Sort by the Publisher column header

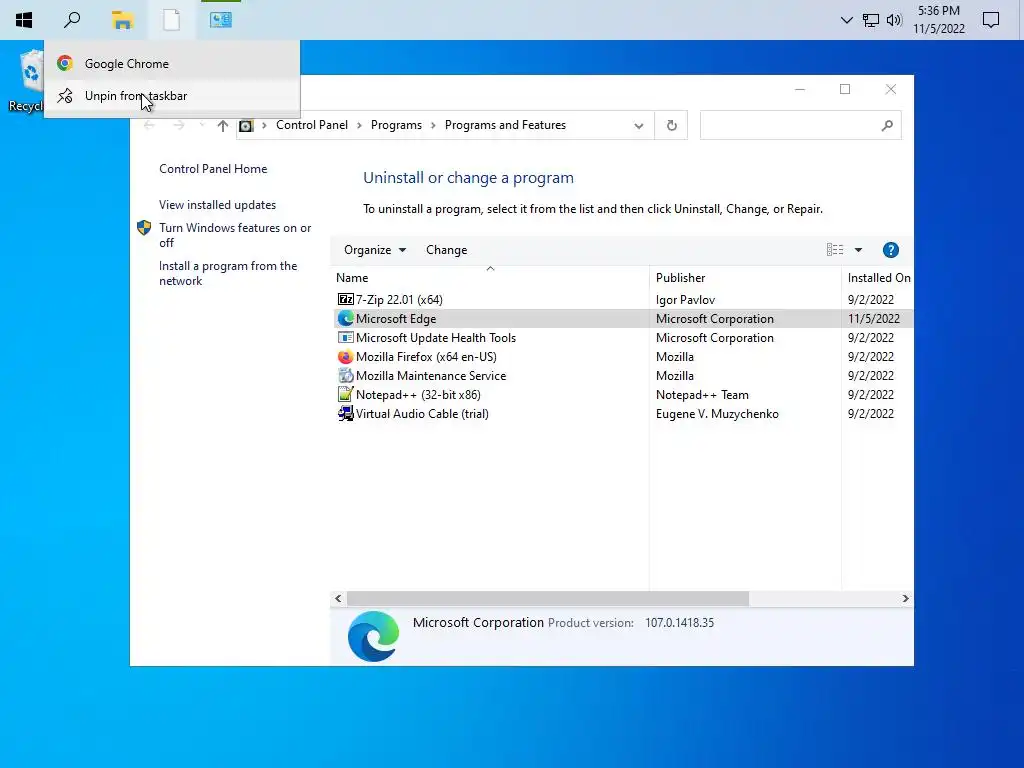tap(745, 278)
